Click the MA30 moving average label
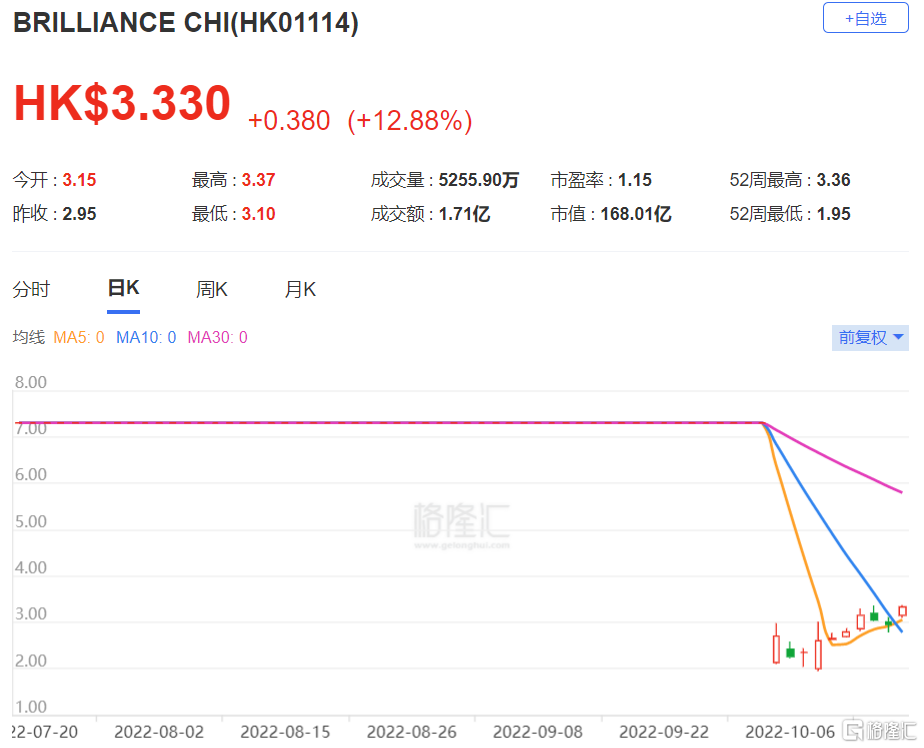 (217, 337)
